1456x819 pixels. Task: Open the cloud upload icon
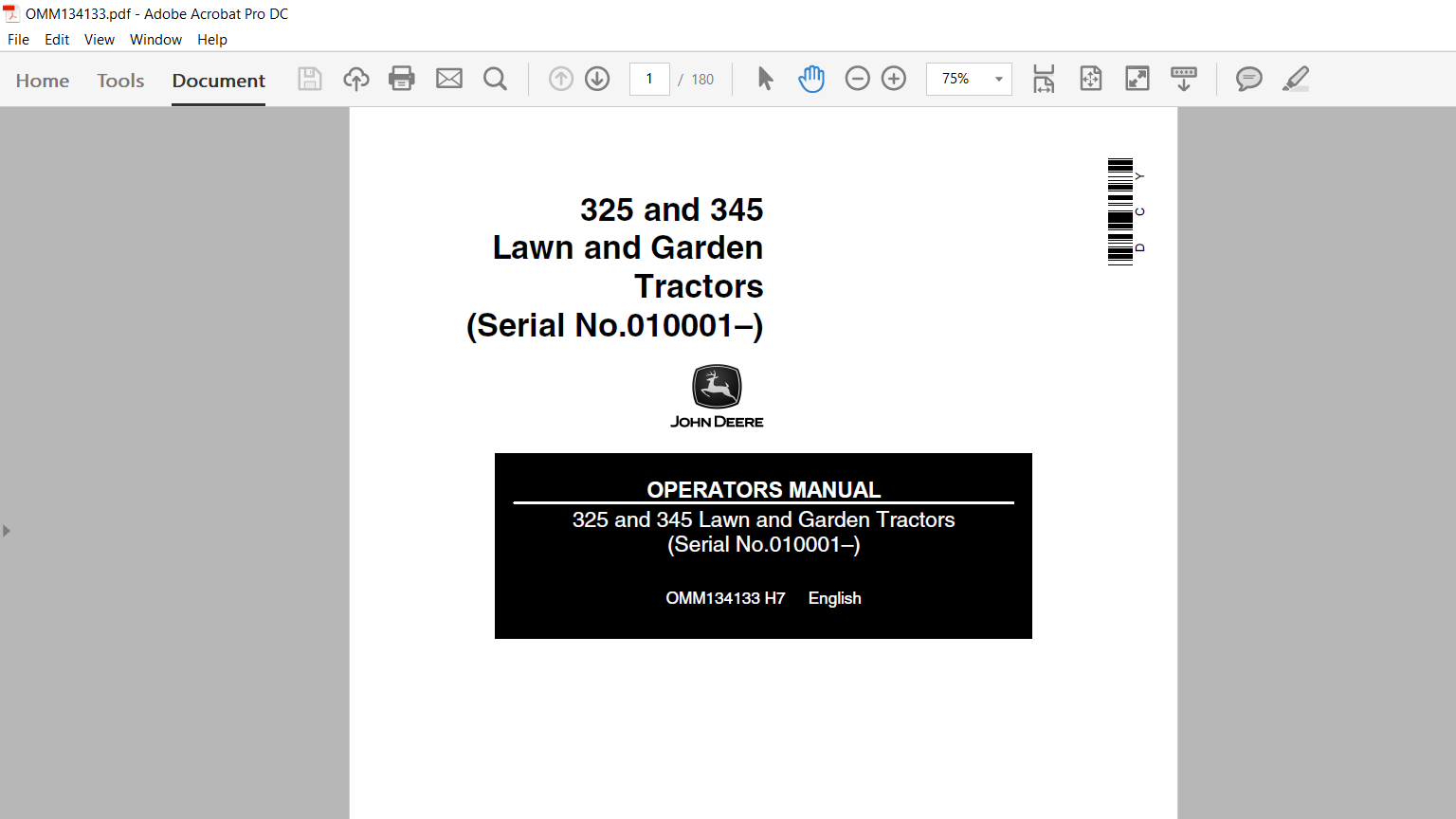pyautogui.click(x=356, y=79)
